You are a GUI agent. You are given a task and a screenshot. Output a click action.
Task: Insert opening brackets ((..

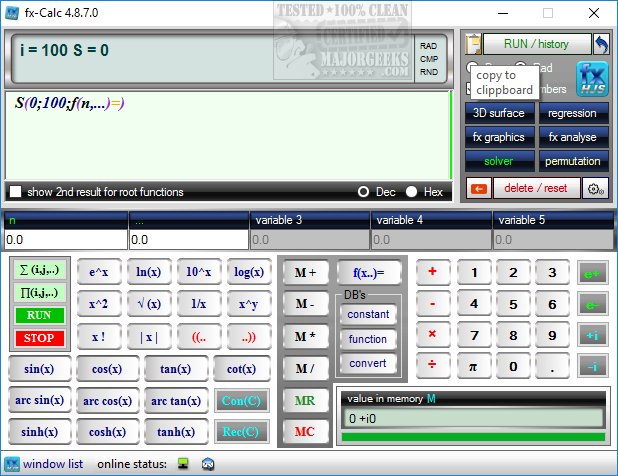(199, 337)
